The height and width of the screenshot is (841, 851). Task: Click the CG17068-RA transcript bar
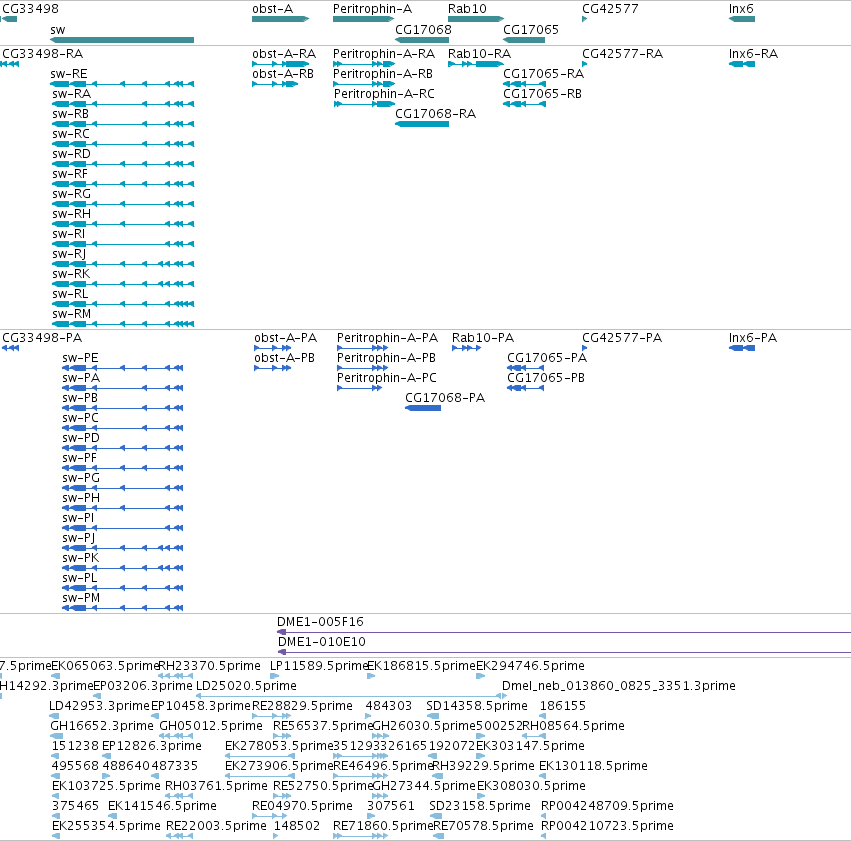coord(422,124)
